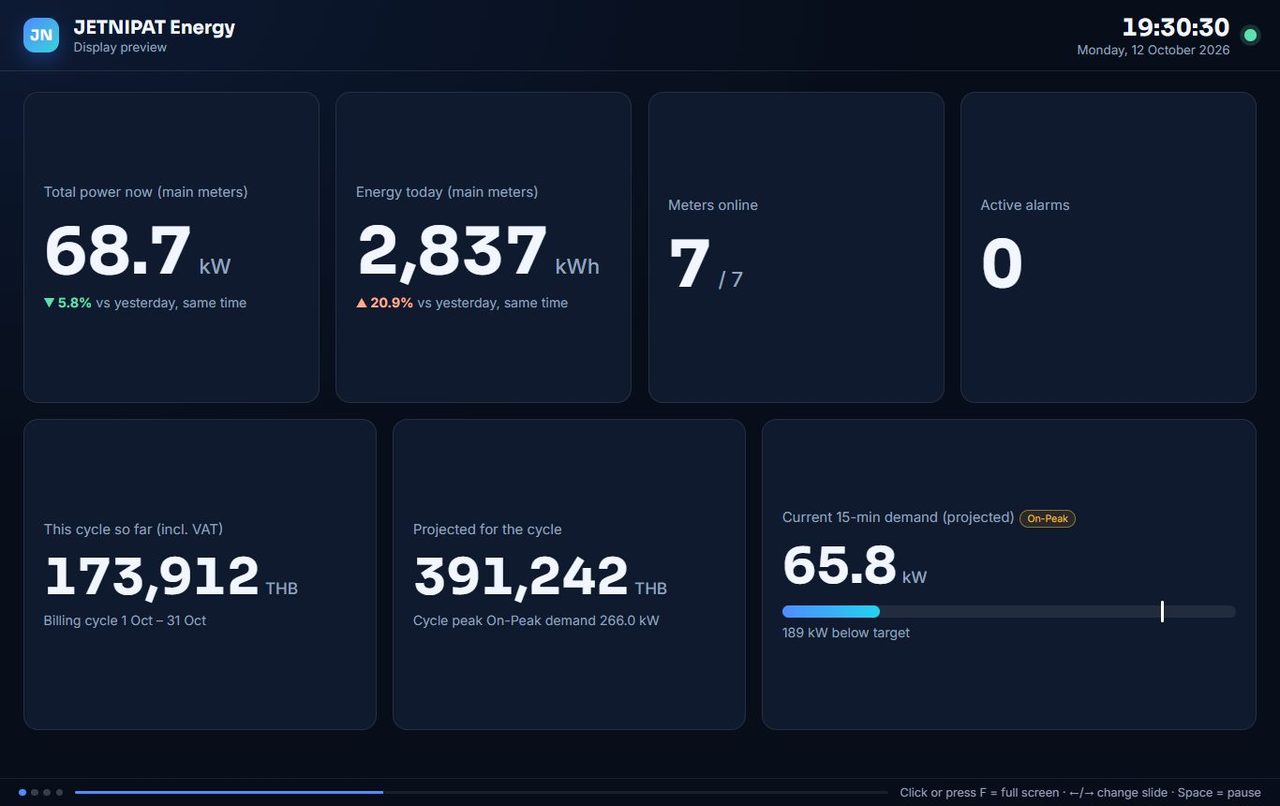
Task: Click the 19:30:30 clock
Action: 1176,27
